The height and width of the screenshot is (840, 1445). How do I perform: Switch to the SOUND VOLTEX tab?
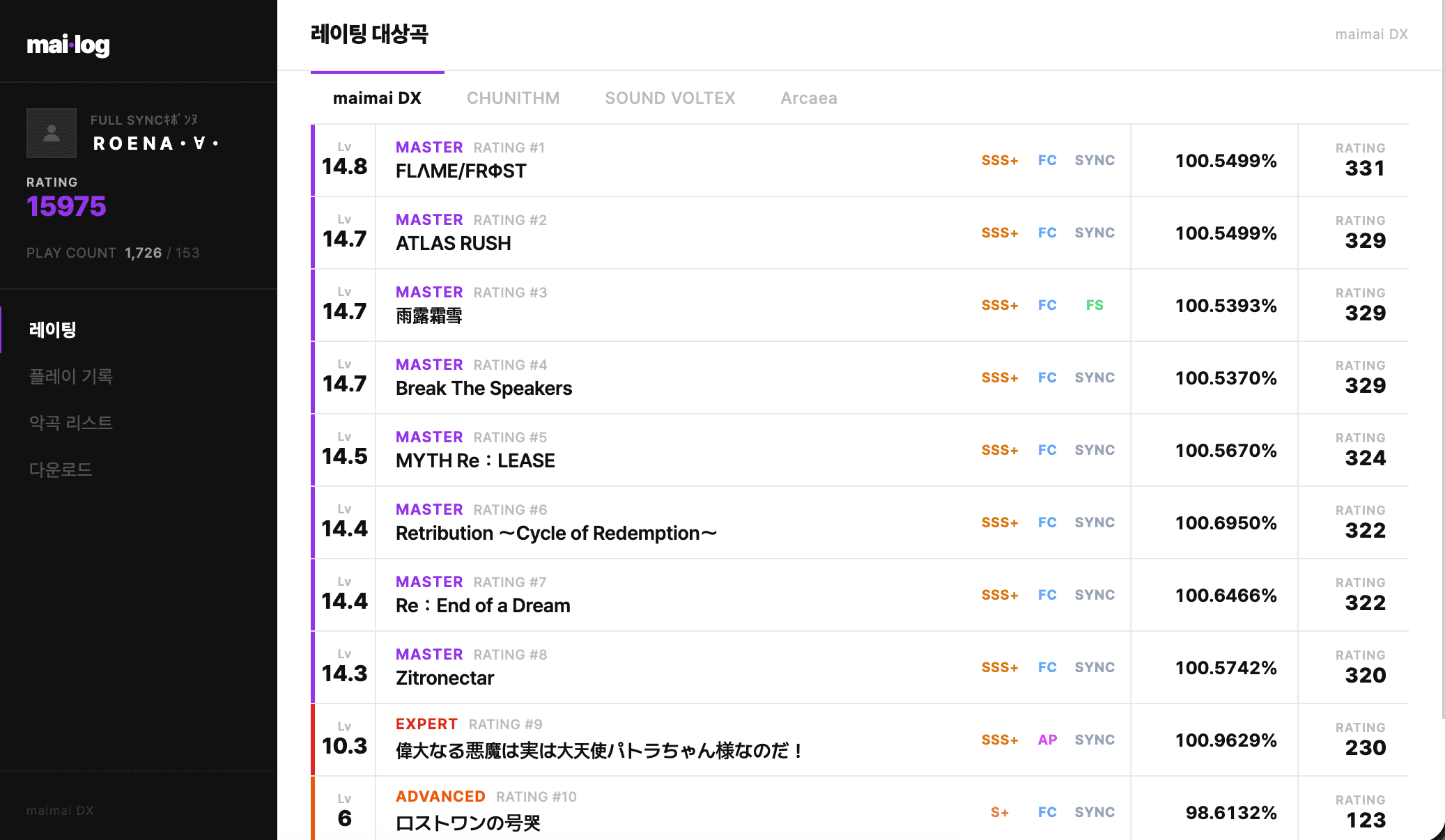click(x=670, y=98)
